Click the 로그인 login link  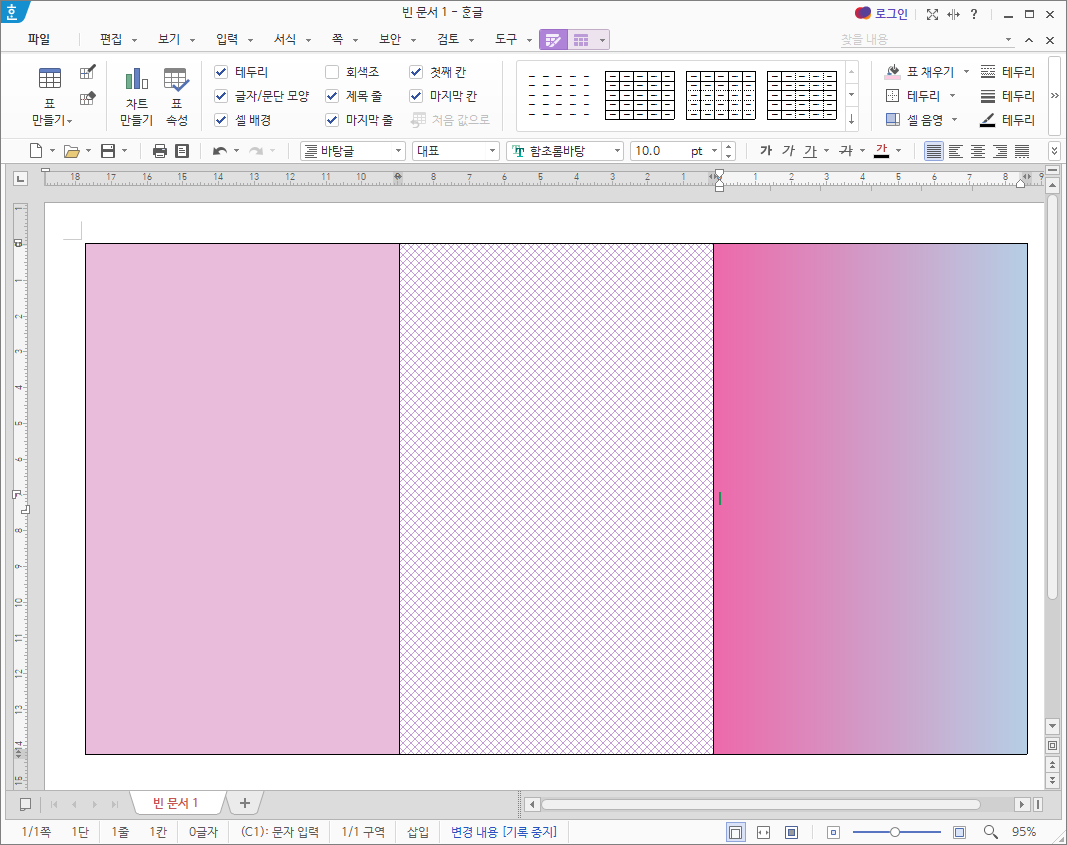tap(891, 14)
